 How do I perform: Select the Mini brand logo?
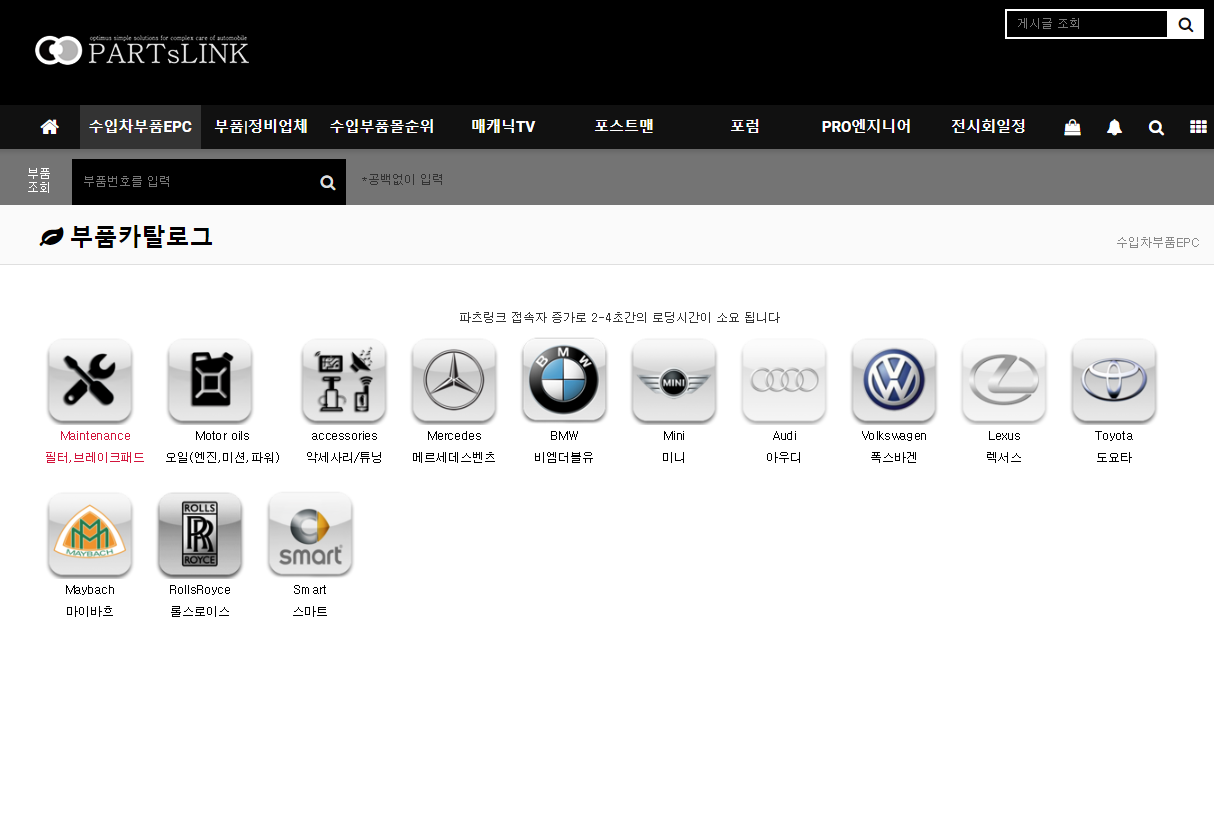click(674, 381)
